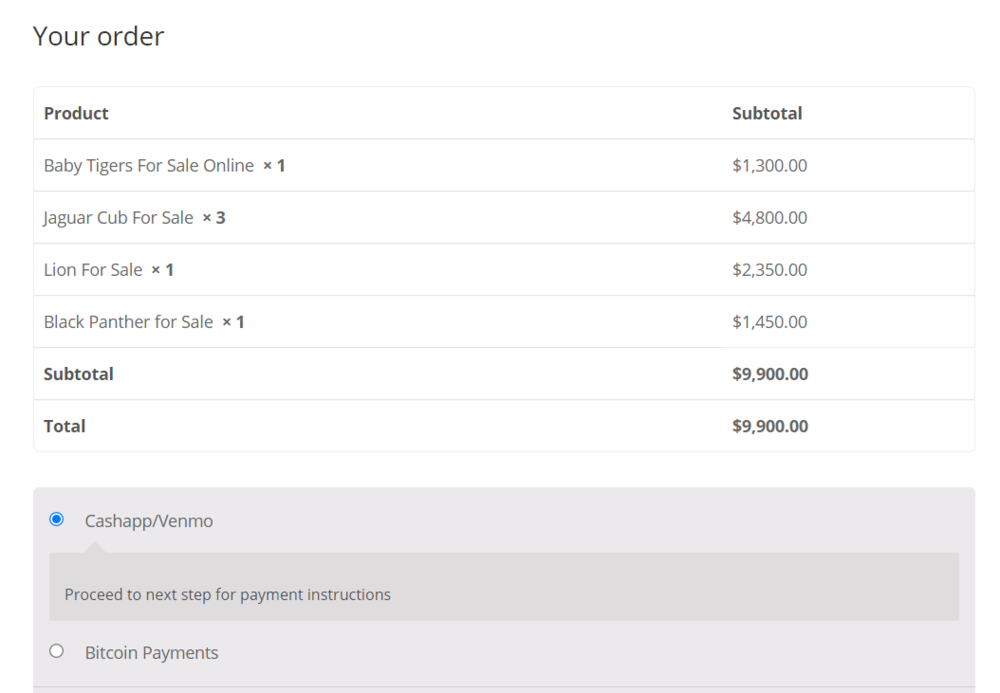The height and width of the screenshot is (693, 1000).
Task: Click the Jaguar Cub quantity × 3
Action: click(214, 218)
